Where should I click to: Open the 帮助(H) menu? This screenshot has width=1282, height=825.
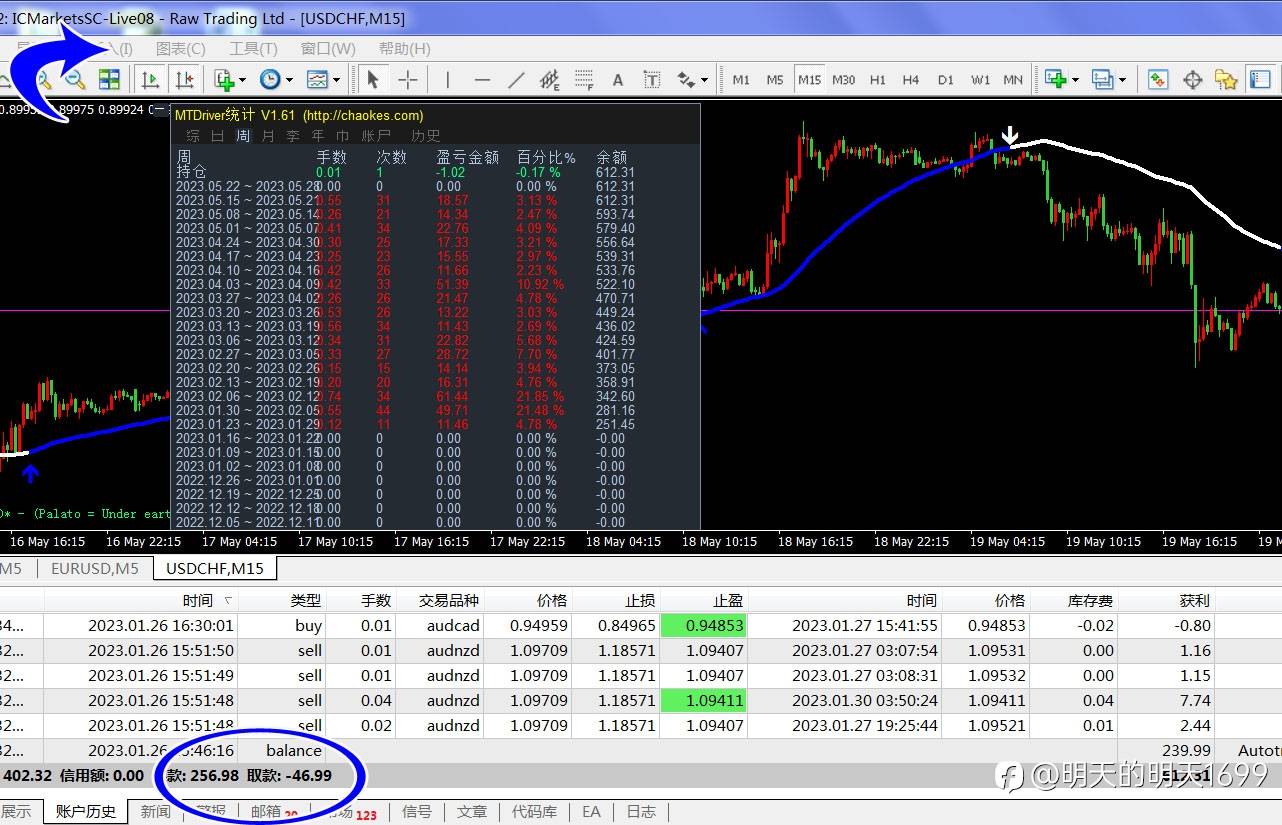tap(405, 48)
